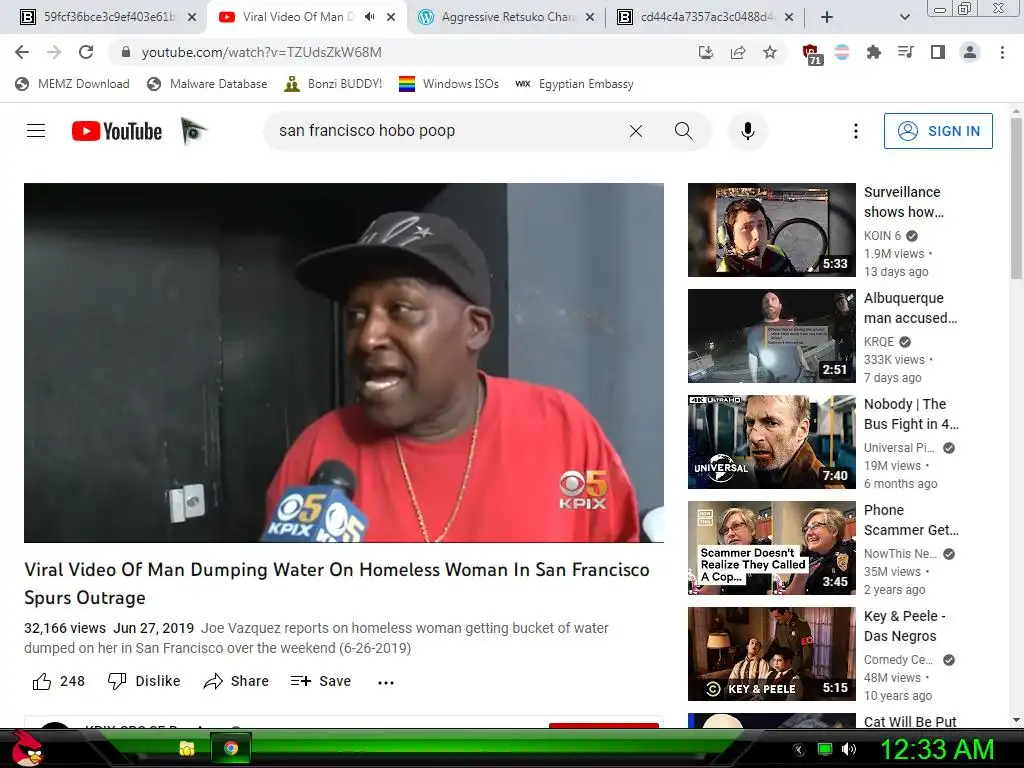Viewport: 1024px width, 768px height.
Task: Reload the page with the refresh icon
Action: (86, 52)
